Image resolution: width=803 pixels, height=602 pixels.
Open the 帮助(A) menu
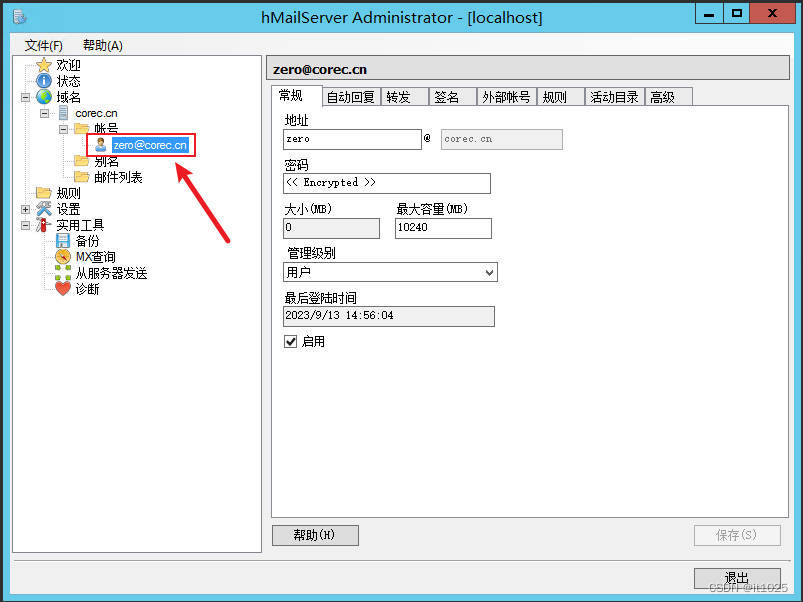coord(102,45)
